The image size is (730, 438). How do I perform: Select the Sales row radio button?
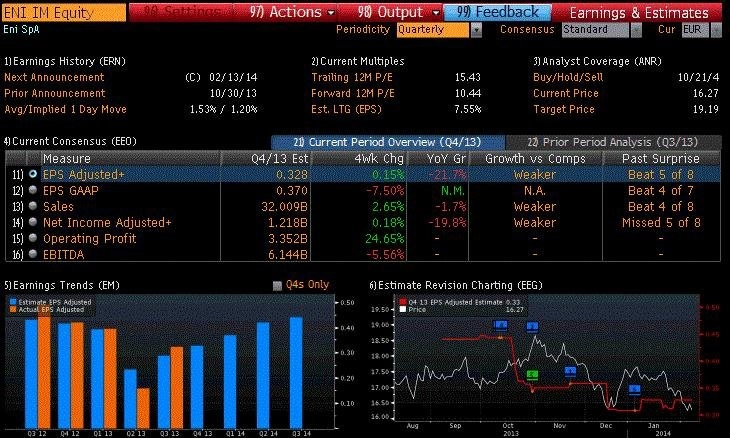click(x=33, y=206)
